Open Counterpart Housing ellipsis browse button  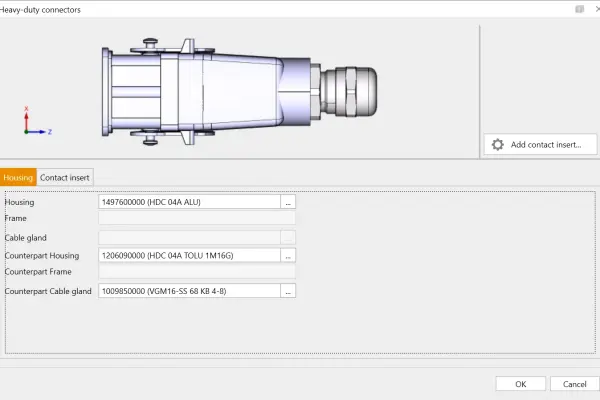pos(288,255)
